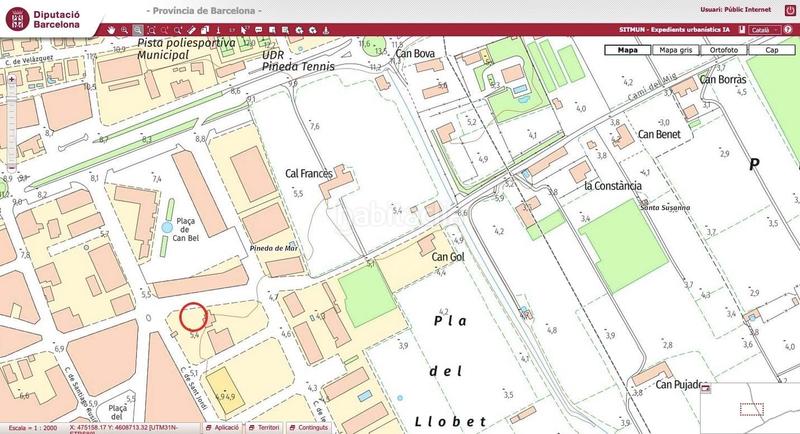Image resolution: width=800 pixels, height=434 pixels.
Task: Click the zoom in magnifier tool
Action: pos(124,29)
